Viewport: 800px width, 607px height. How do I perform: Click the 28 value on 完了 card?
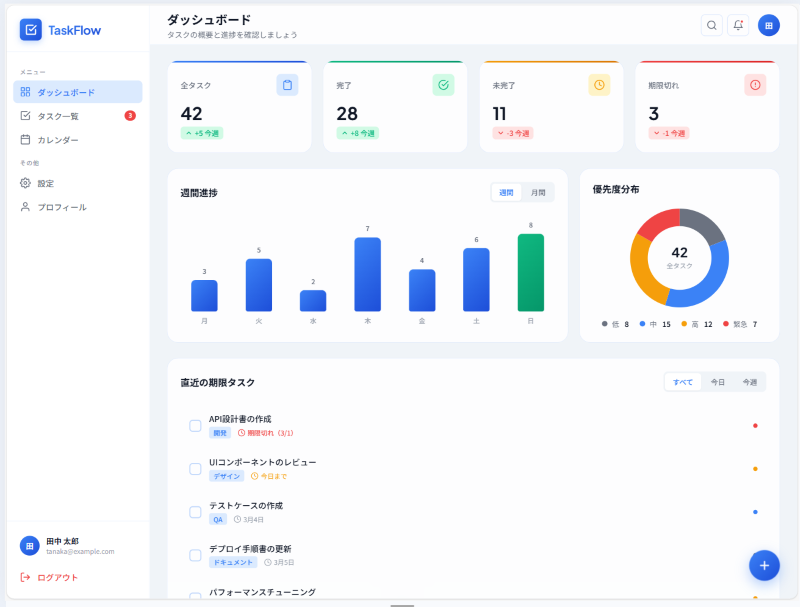click(347, 113)
